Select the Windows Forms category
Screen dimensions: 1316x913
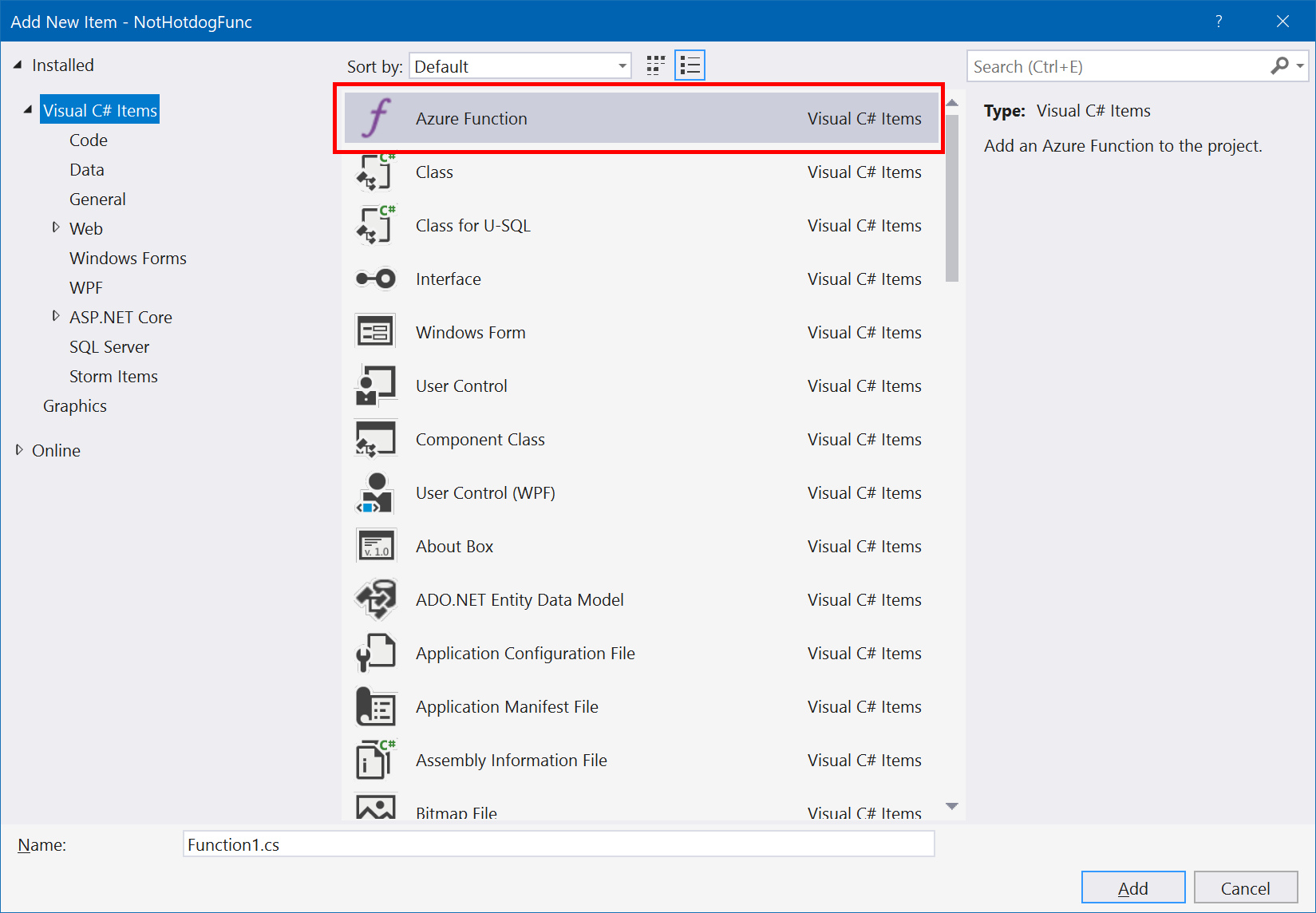pos(128,258)
